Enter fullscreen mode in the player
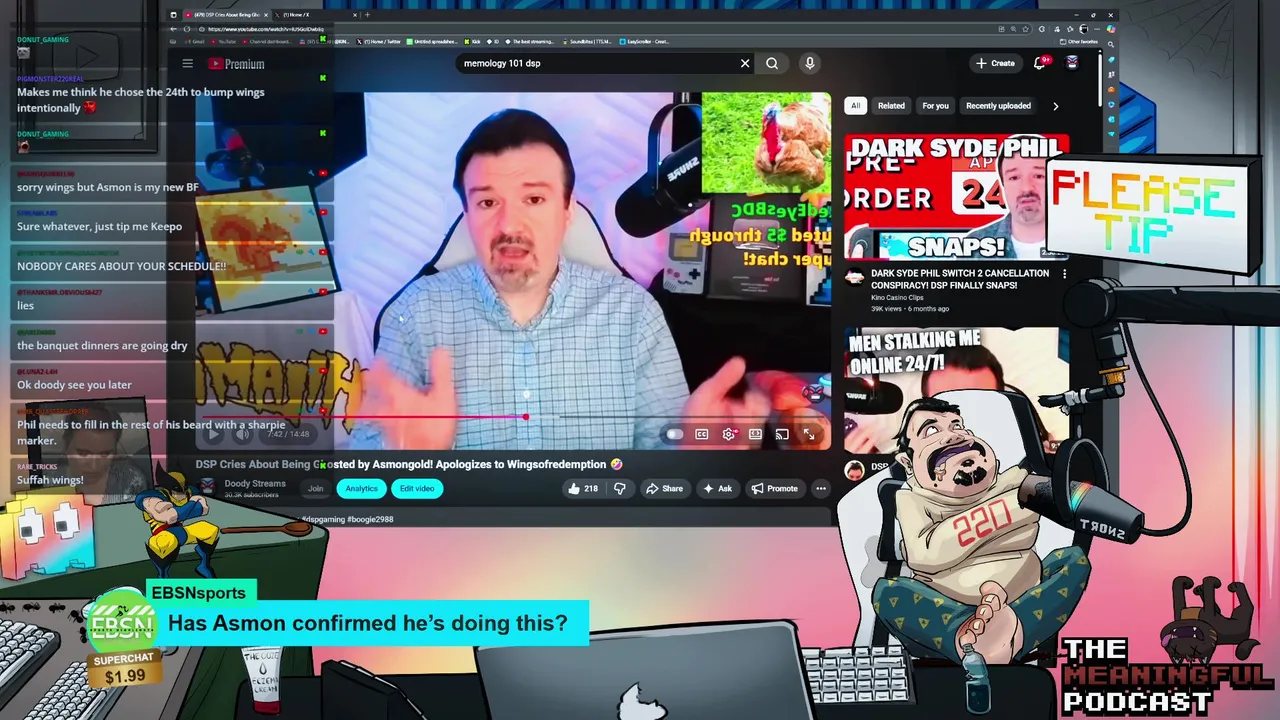The height and width of the screenshot is (720, 1280). point(809,434)
